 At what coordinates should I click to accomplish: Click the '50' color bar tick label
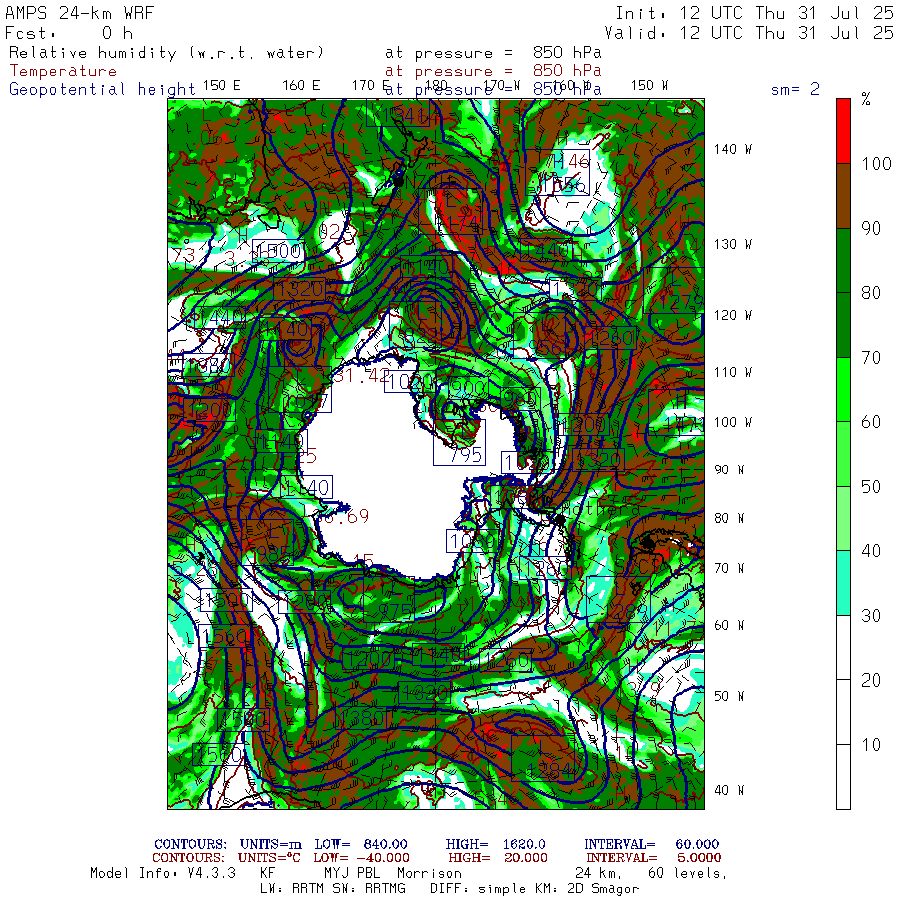pyautogui.click(x=871, y=487)
